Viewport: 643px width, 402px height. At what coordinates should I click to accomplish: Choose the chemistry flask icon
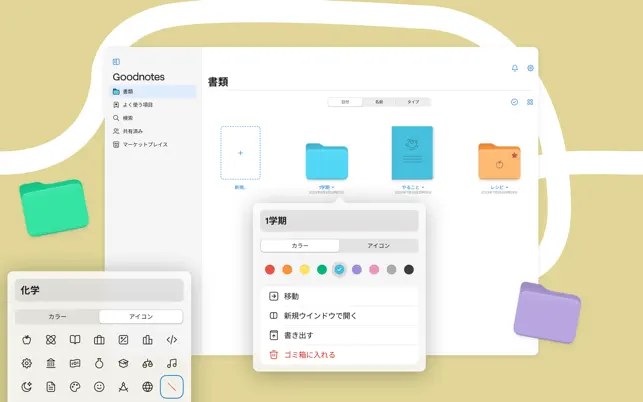pyautogui.click(x=99, y=363)
